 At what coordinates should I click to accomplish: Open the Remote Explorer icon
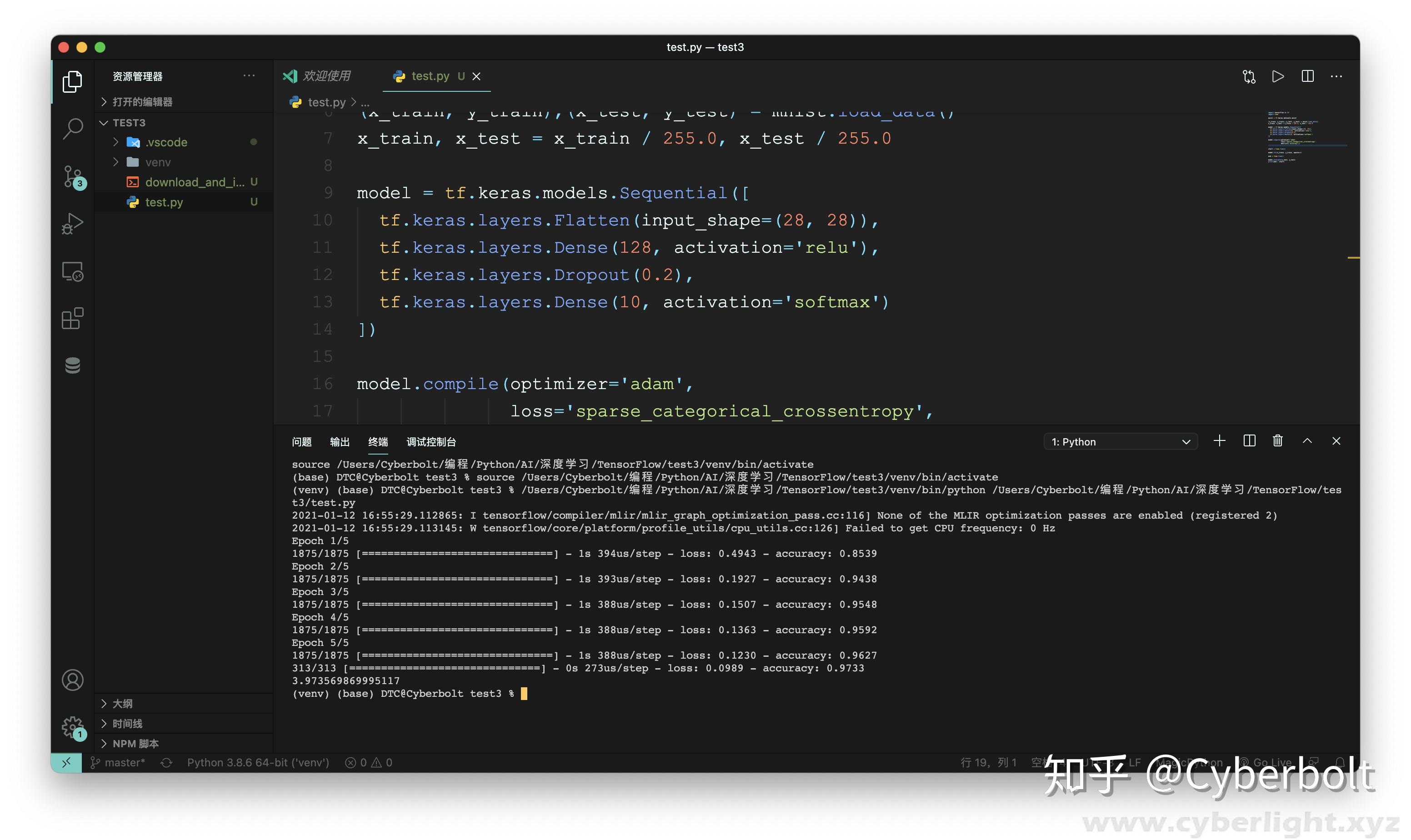pos(72,272)
